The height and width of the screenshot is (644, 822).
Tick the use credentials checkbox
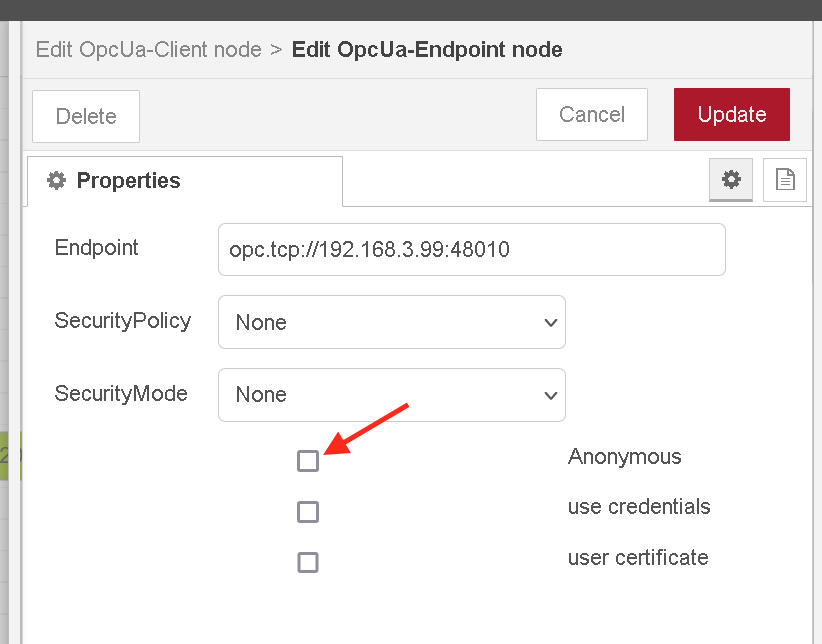coord(308,512)
